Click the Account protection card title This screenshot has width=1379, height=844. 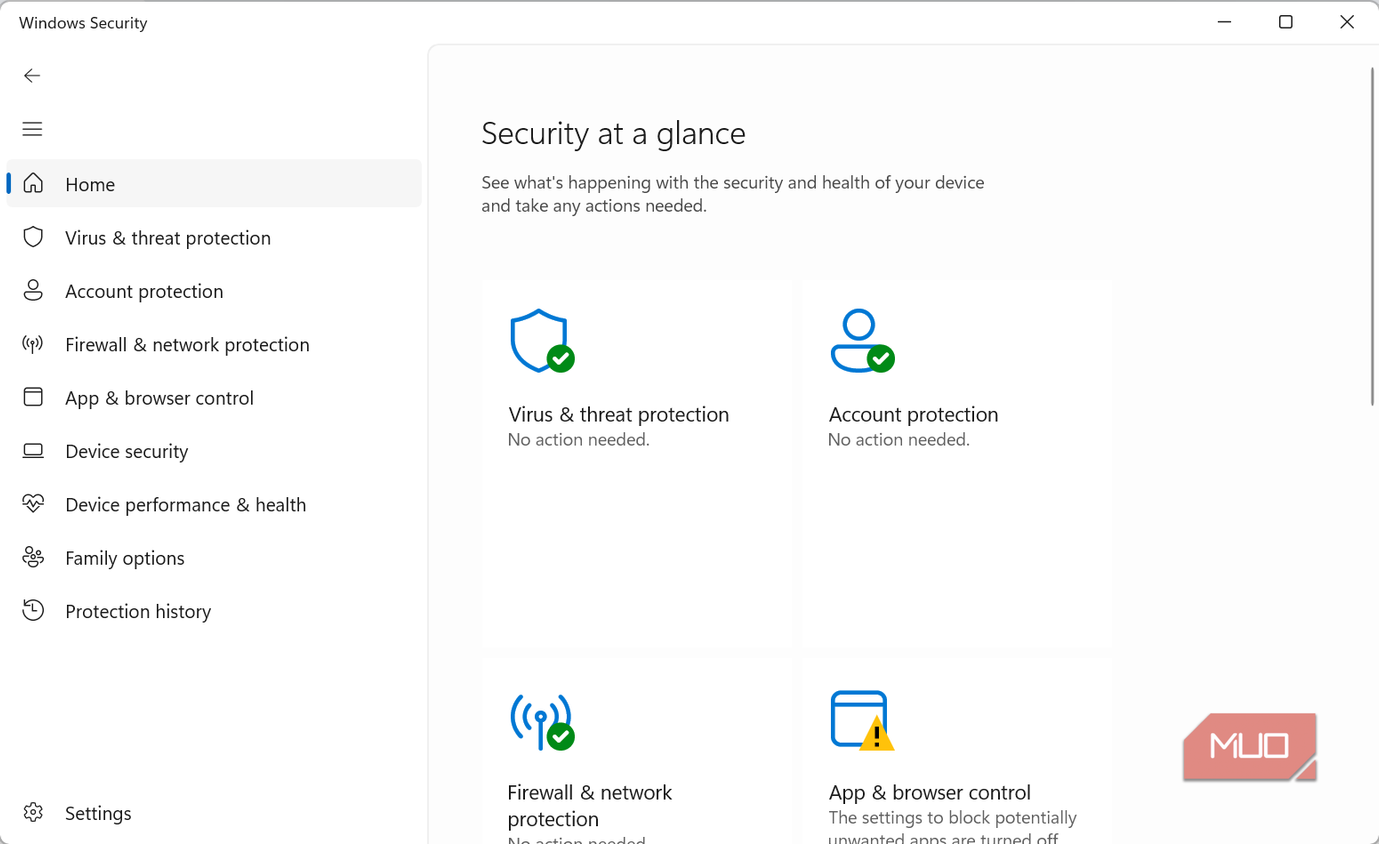click(913, 414)
